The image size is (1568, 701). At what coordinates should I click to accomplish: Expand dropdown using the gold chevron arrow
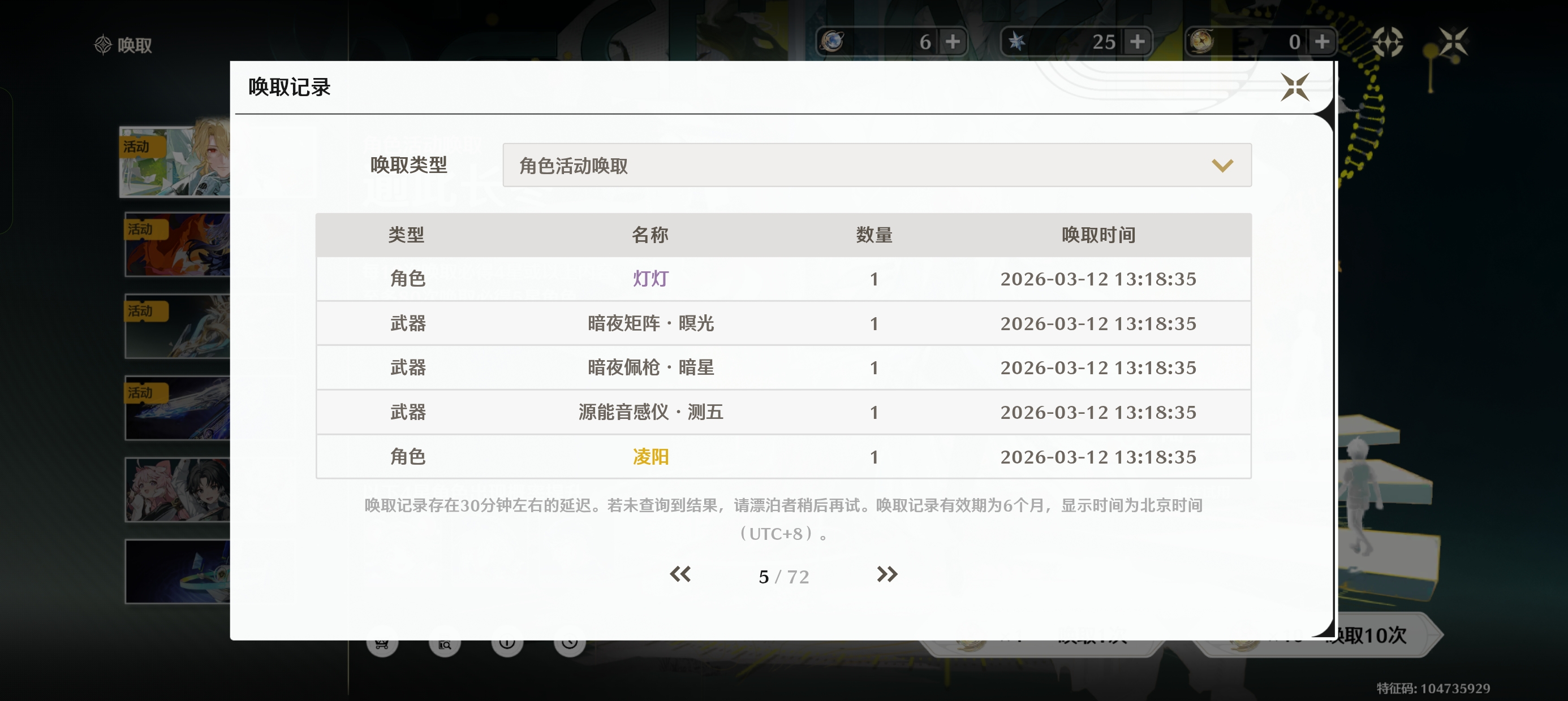[1222, 166]
